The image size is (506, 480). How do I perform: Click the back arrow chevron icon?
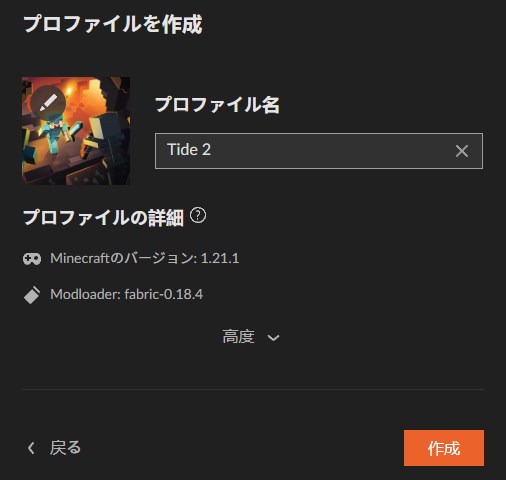(x=31, y=448)
